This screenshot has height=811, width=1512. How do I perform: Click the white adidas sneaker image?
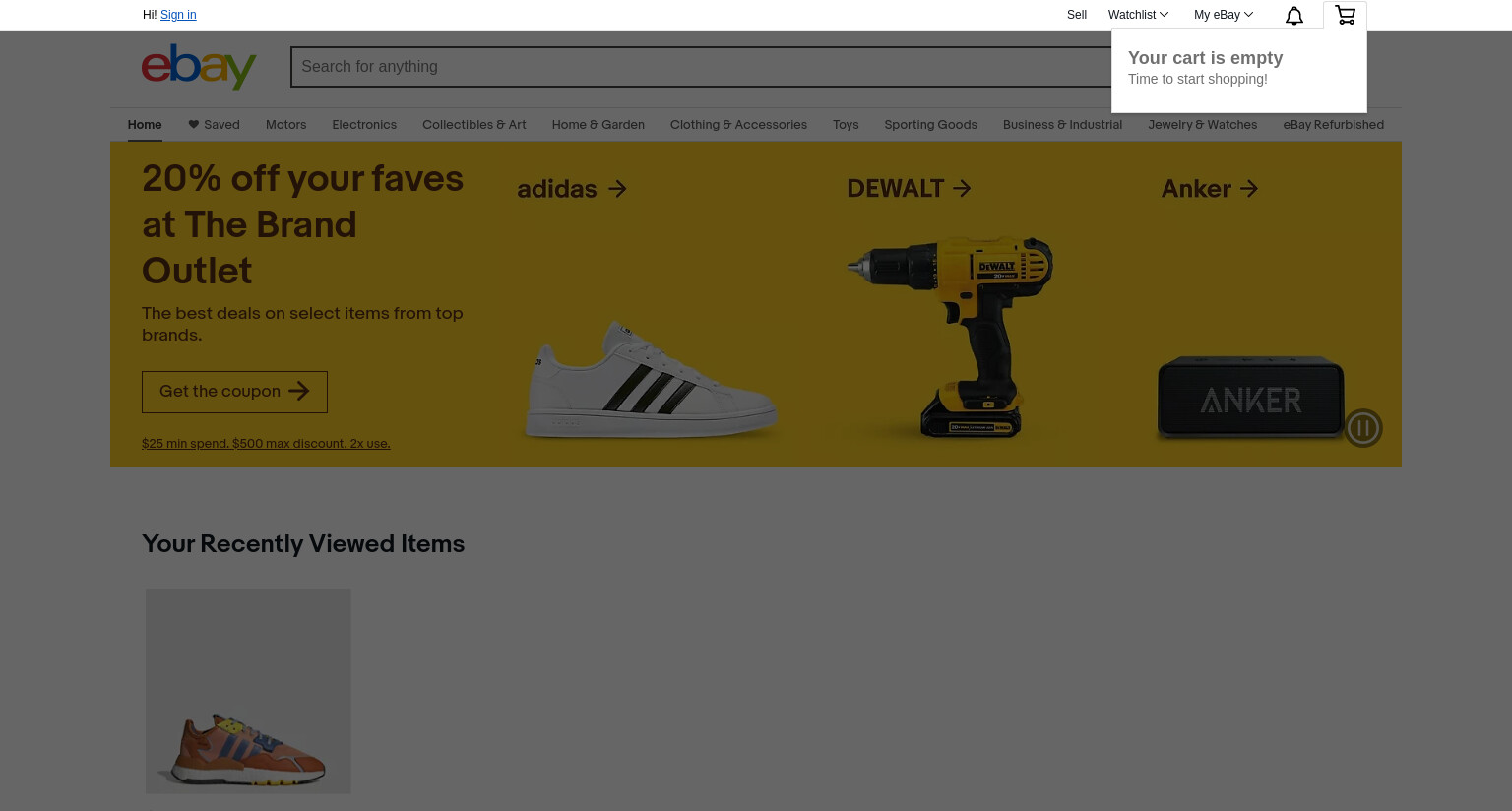pos(651,380)
